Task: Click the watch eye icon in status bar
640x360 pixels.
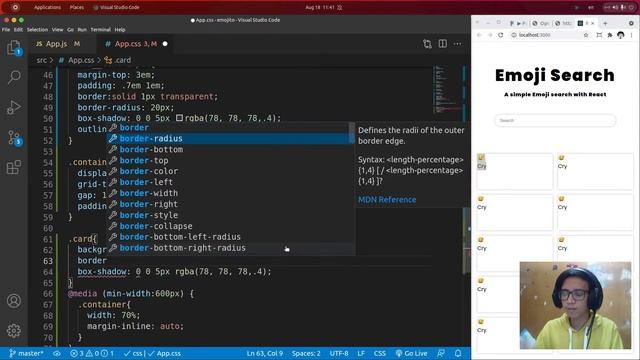Action: pyautogui.click(x=57, y=353)
